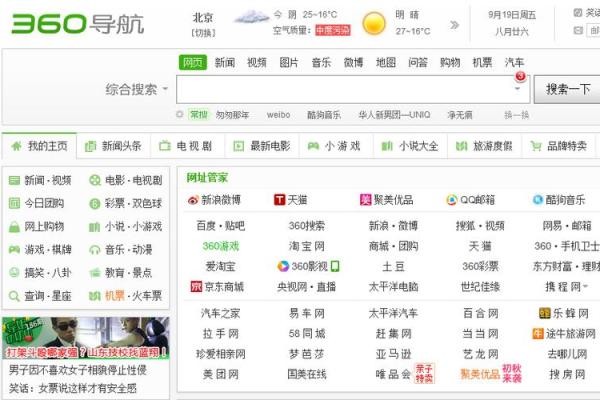Click the smiley icon beside 搞笑·八卦
Viewport: 600px width, 400px height.
[x=14, y=273]
